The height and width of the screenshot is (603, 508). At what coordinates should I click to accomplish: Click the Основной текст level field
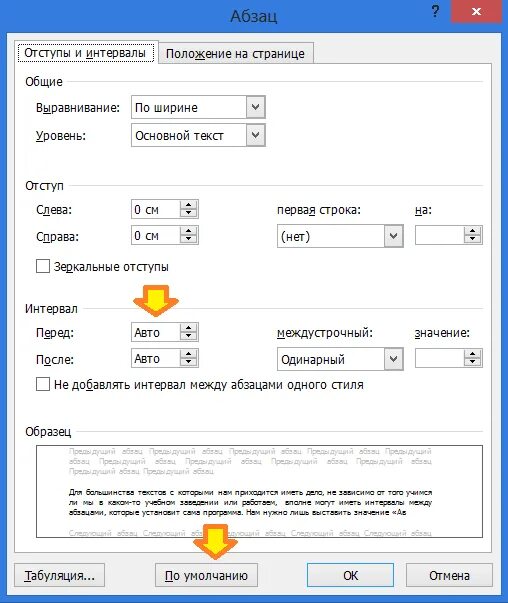click(189, 135)
